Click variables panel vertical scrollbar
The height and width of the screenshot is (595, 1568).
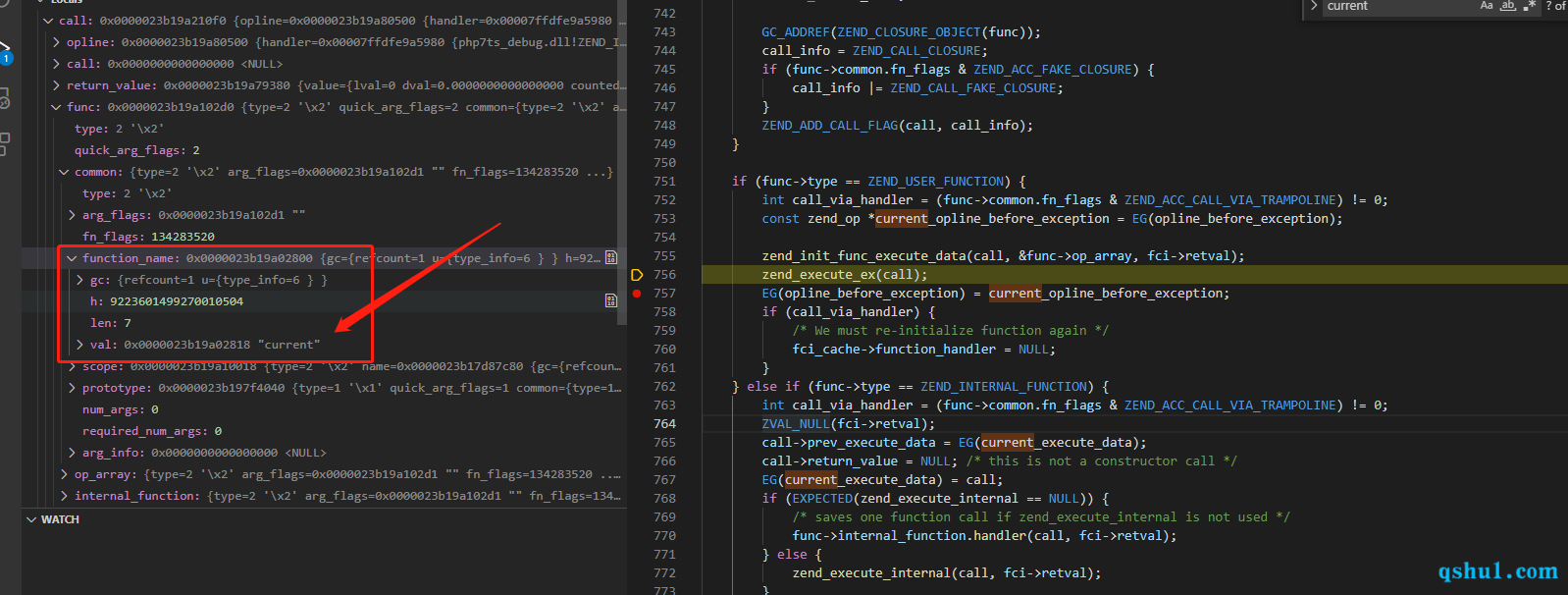[x=621, y=162]
